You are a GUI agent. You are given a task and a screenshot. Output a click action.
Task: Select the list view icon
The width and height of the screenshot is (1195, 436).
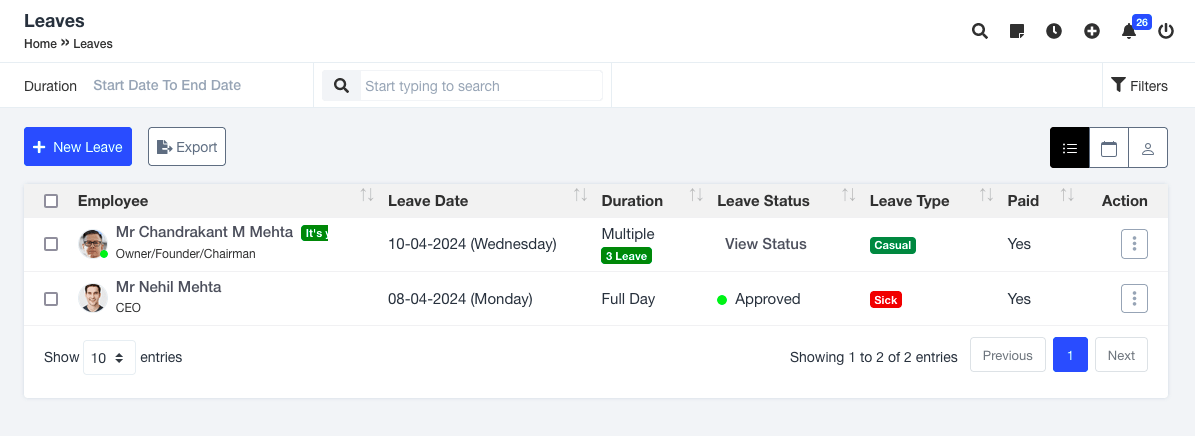click(x=1069, y=148)
